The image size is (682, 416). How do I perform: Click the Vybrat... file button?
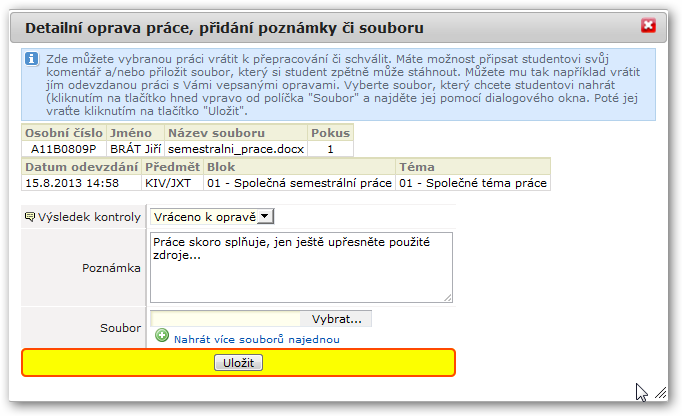click(x=336, y=319)
